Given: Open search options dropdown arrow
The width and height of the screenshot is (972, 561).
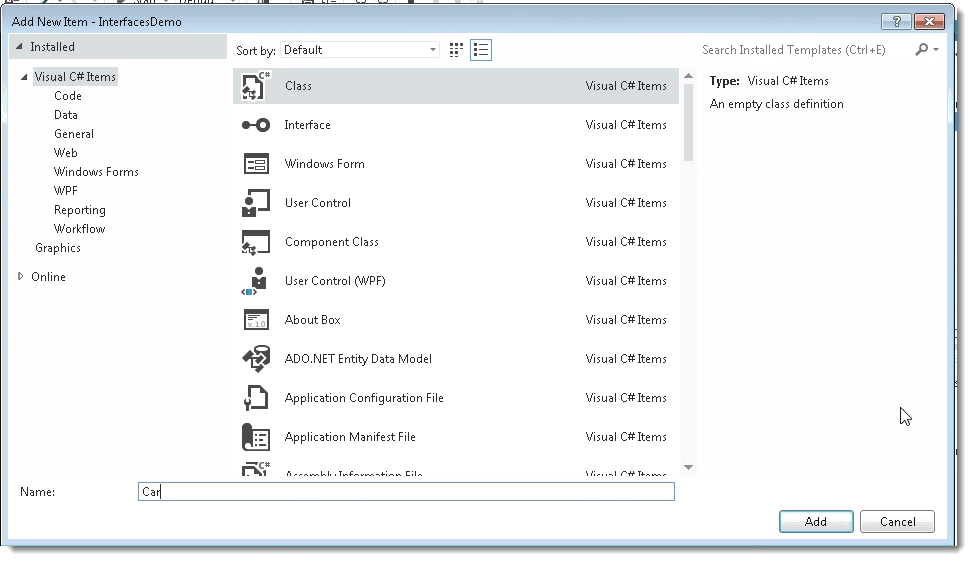Looking at the screenshot, I should pyautogui.click(x=936, y=49).
